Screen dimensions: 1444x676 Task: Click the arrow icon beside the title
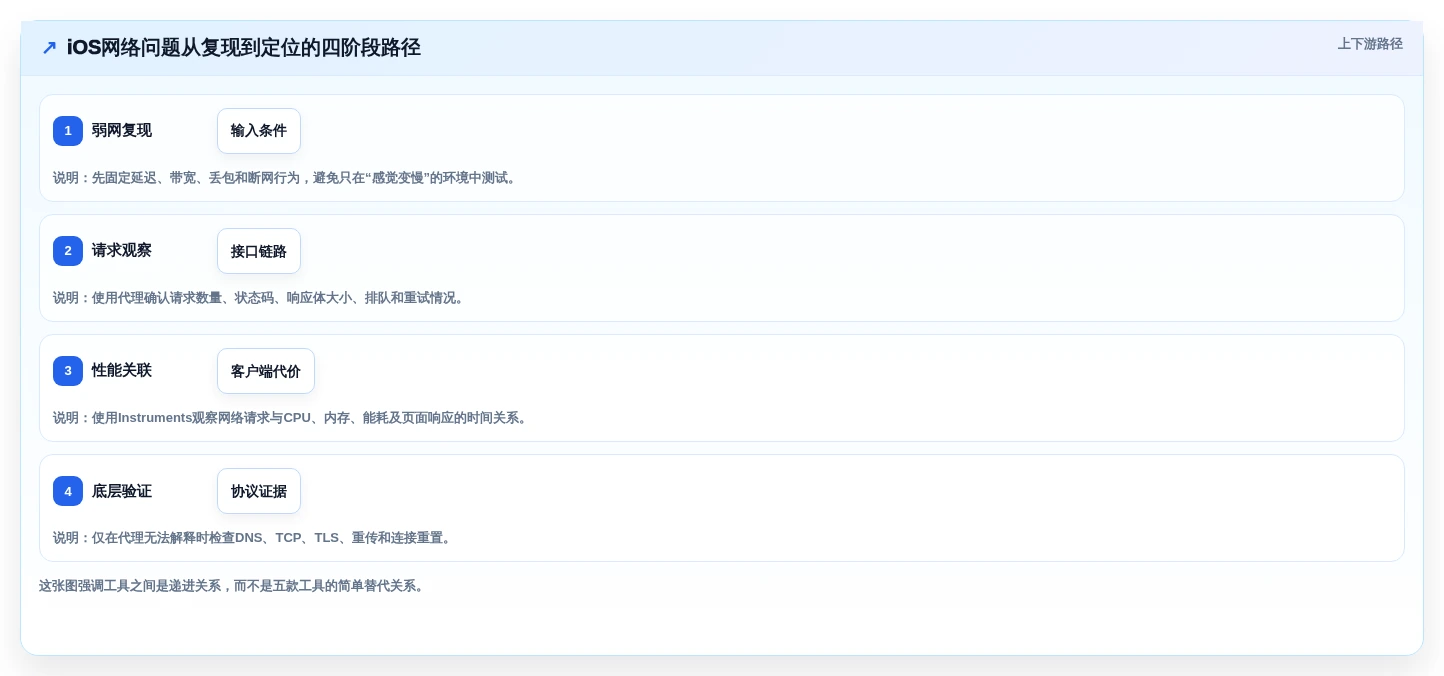pos(49,48)
